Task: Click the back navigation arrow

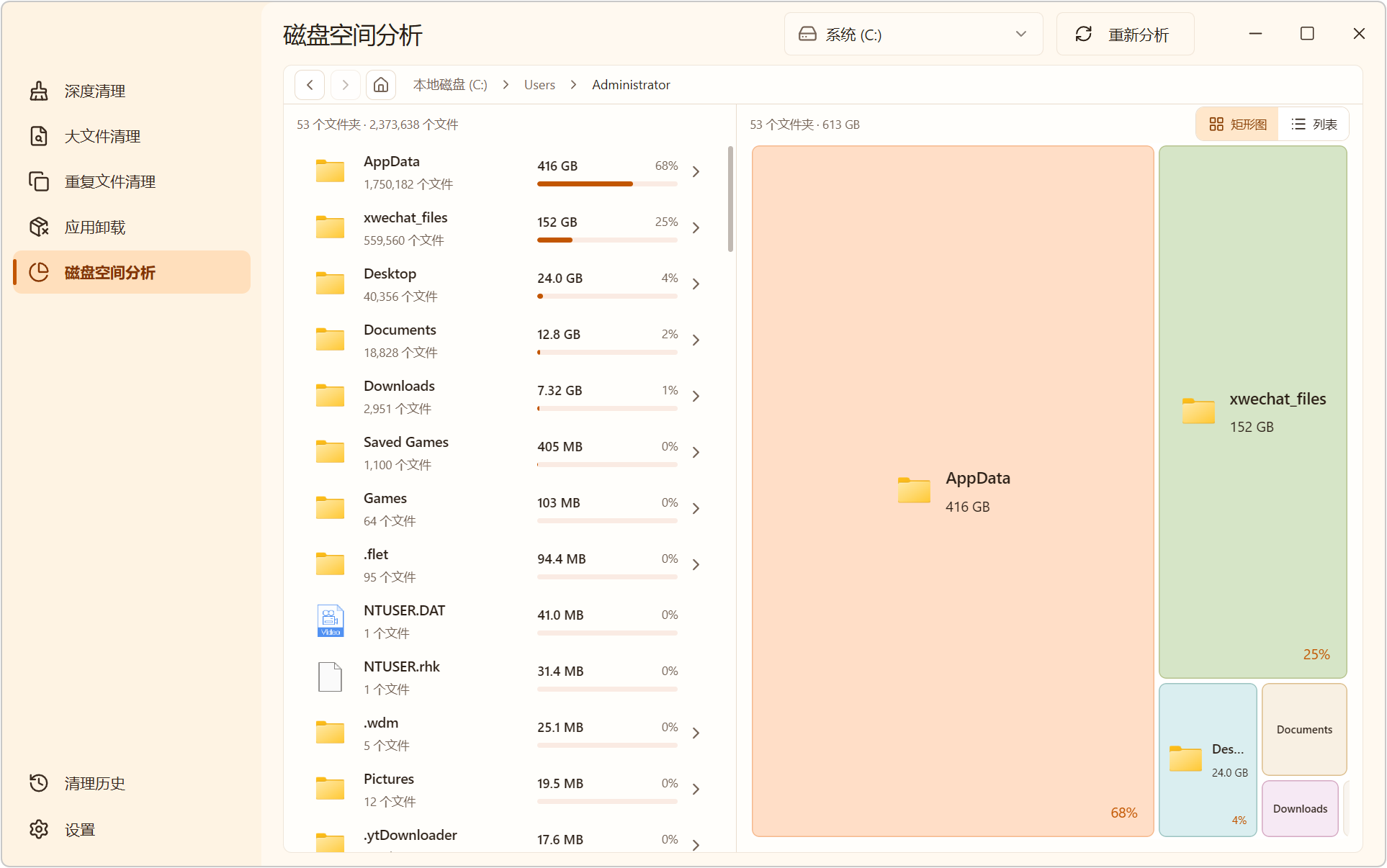Action: [310, 85]
